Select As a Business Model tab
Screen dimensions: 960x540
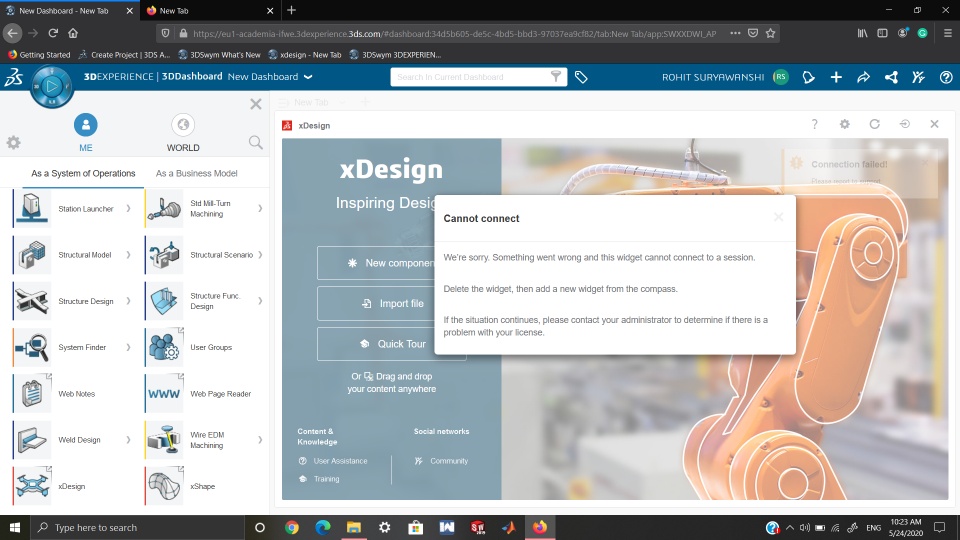coord(197,173)
